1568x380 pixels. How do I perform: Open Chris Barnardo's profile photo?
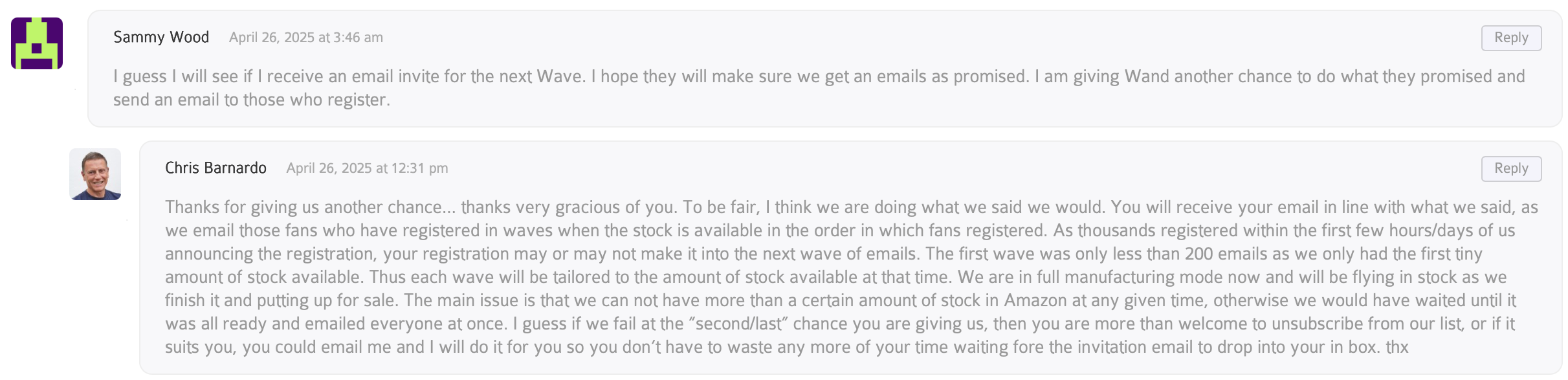(95, 174)
